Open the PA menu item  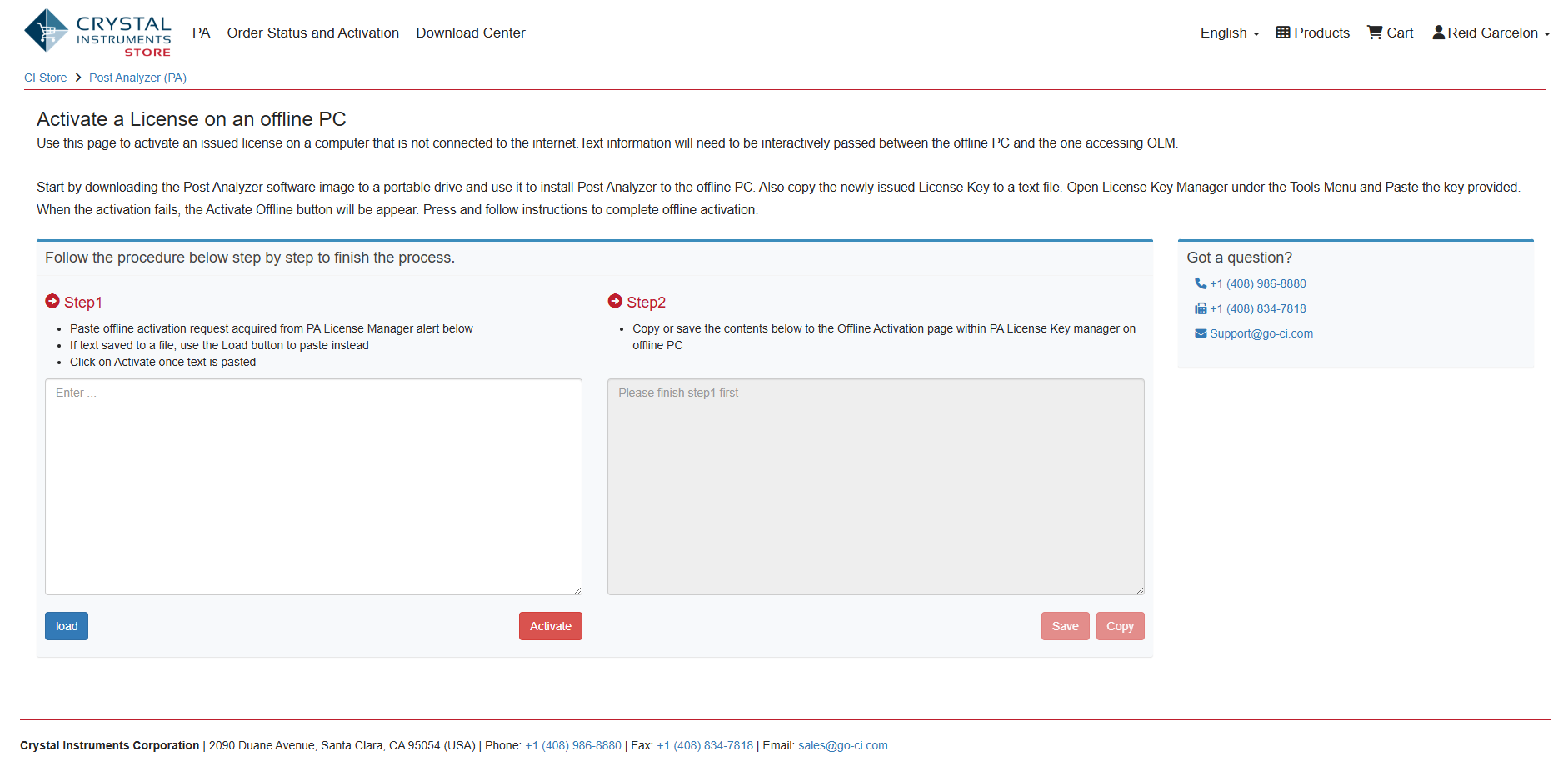coord(201,33)
